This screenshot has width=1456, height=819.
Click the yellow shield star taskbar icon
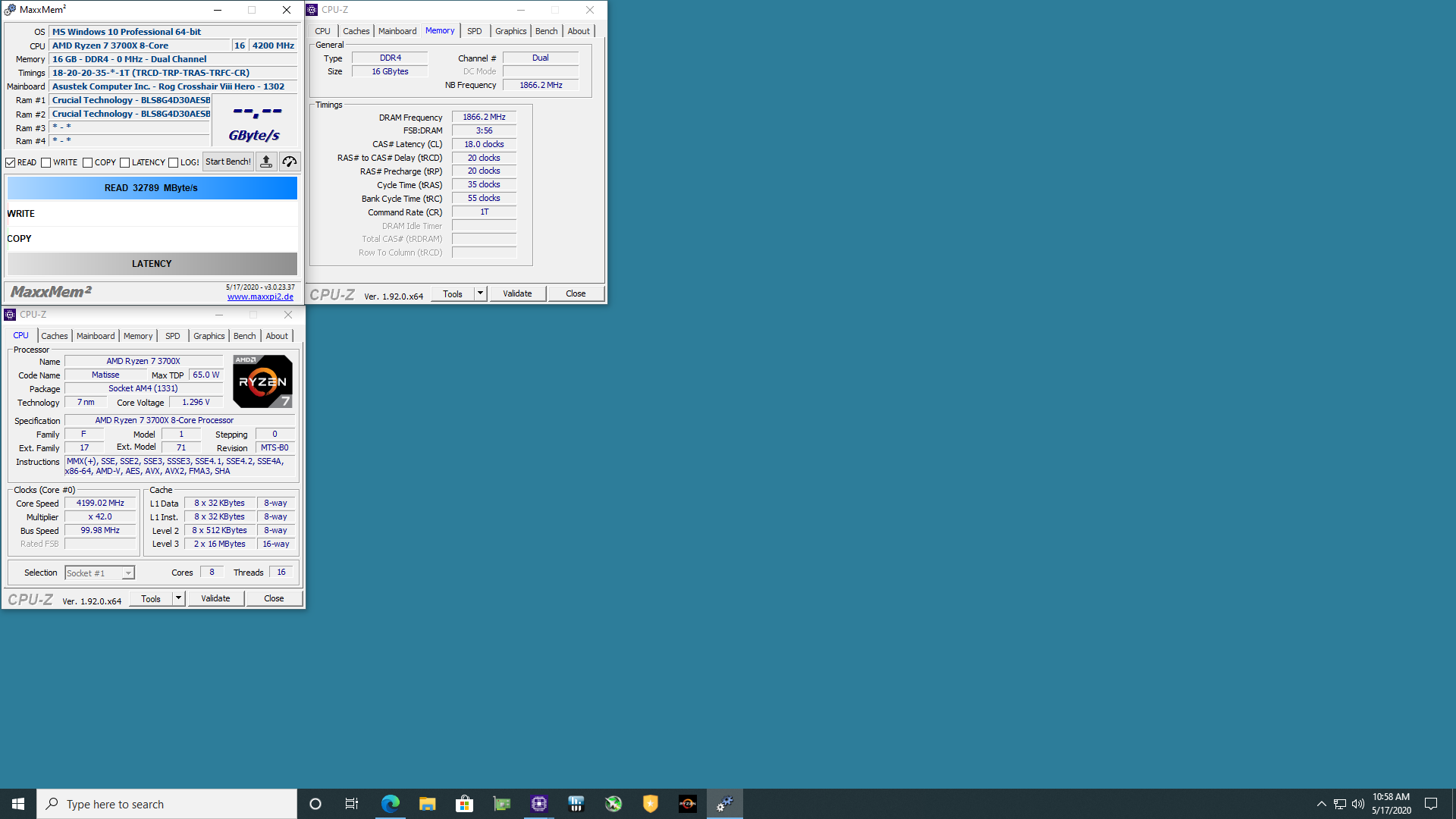(651, 804)
